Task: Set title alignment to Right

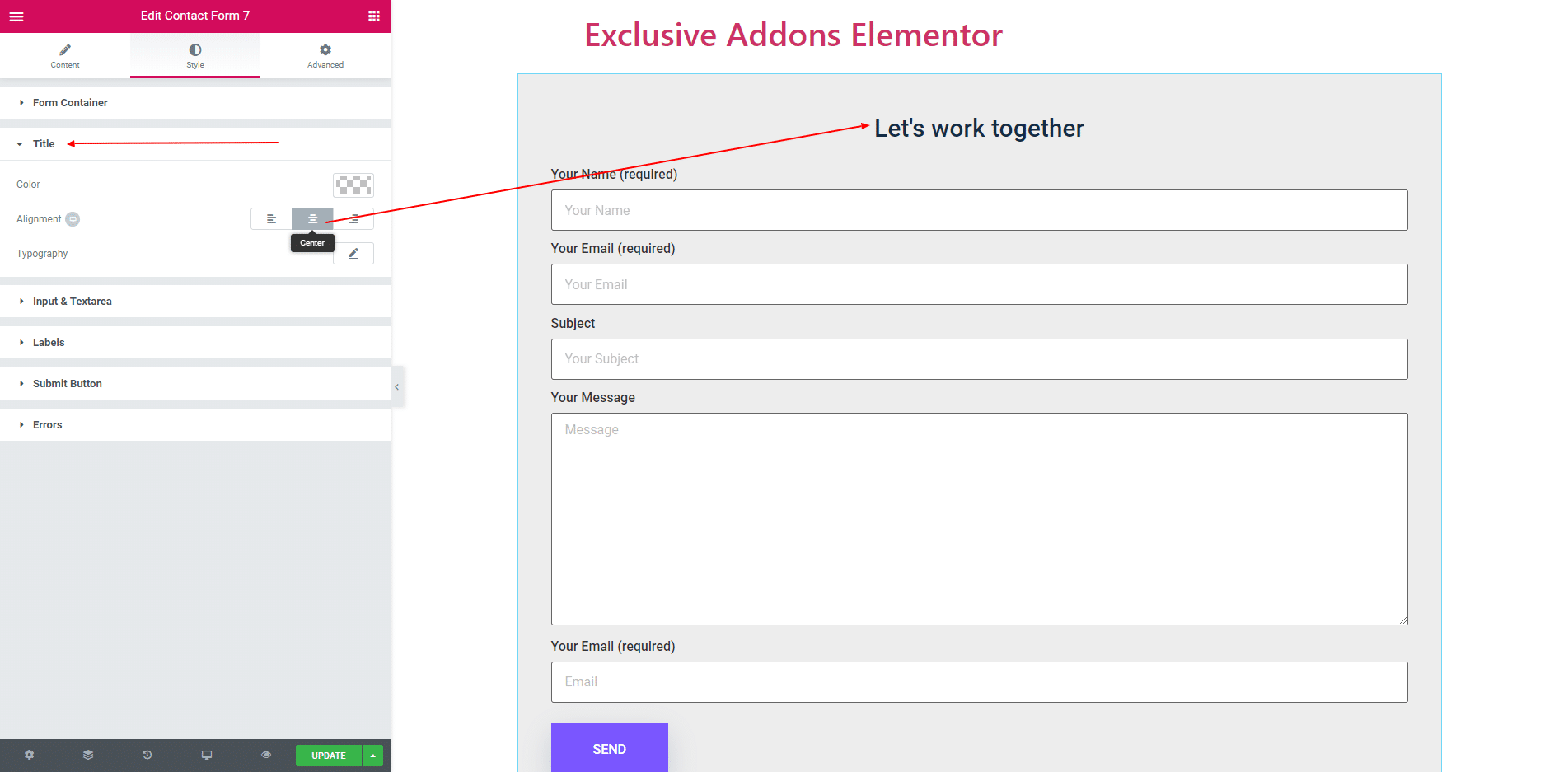Action: [x=353, y=219]
